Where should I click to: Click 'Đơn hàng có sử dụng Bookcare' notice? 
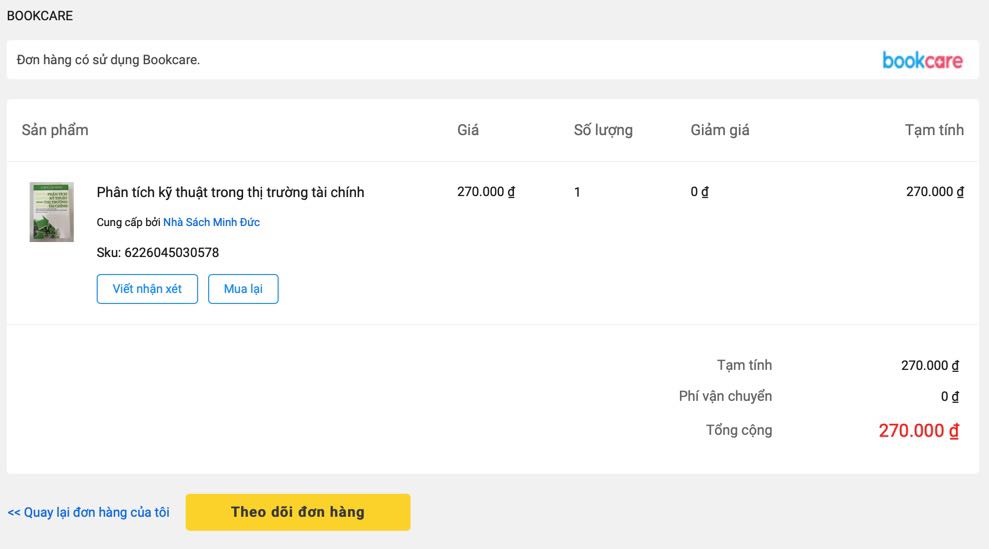[108, 60]
